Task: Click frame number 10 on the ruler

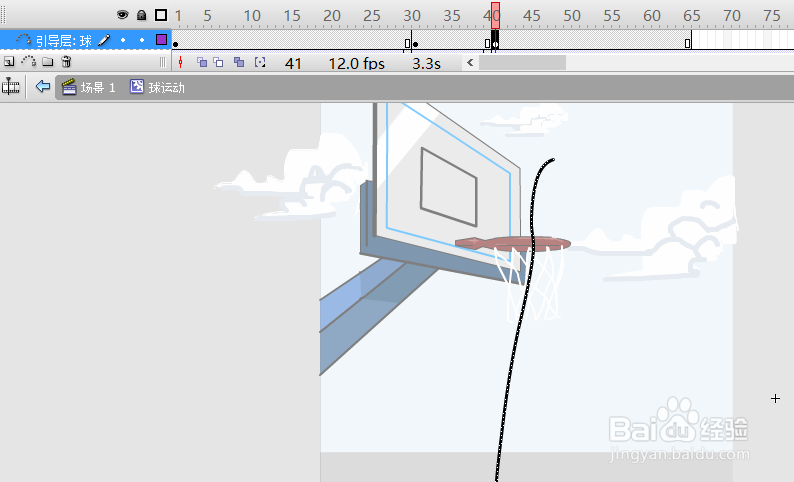Action: (x=252, y=16)
